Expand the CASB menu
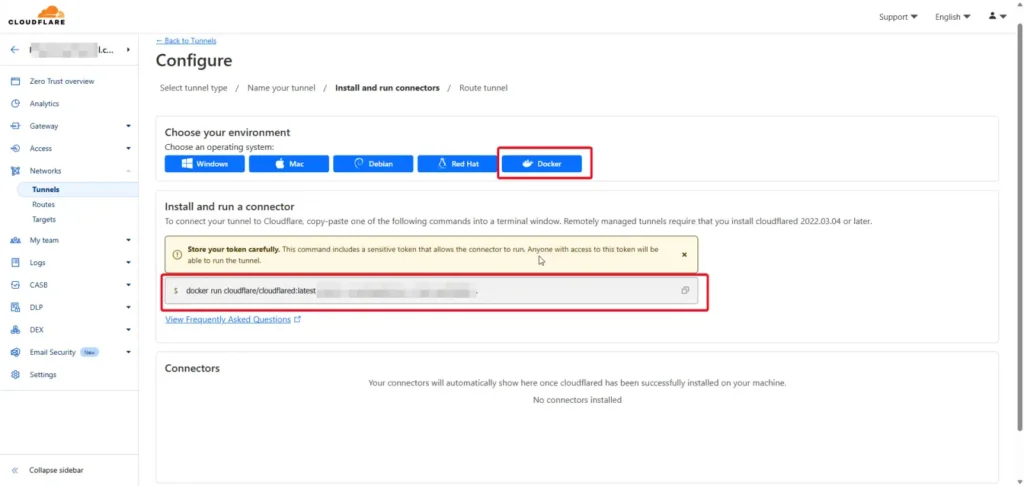Viewport: 1024px width, 486px height. point(128,285)
